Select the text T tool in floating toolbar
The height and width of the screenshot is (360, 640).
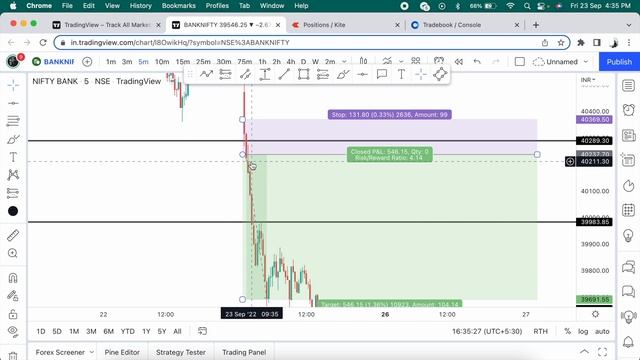401,74
